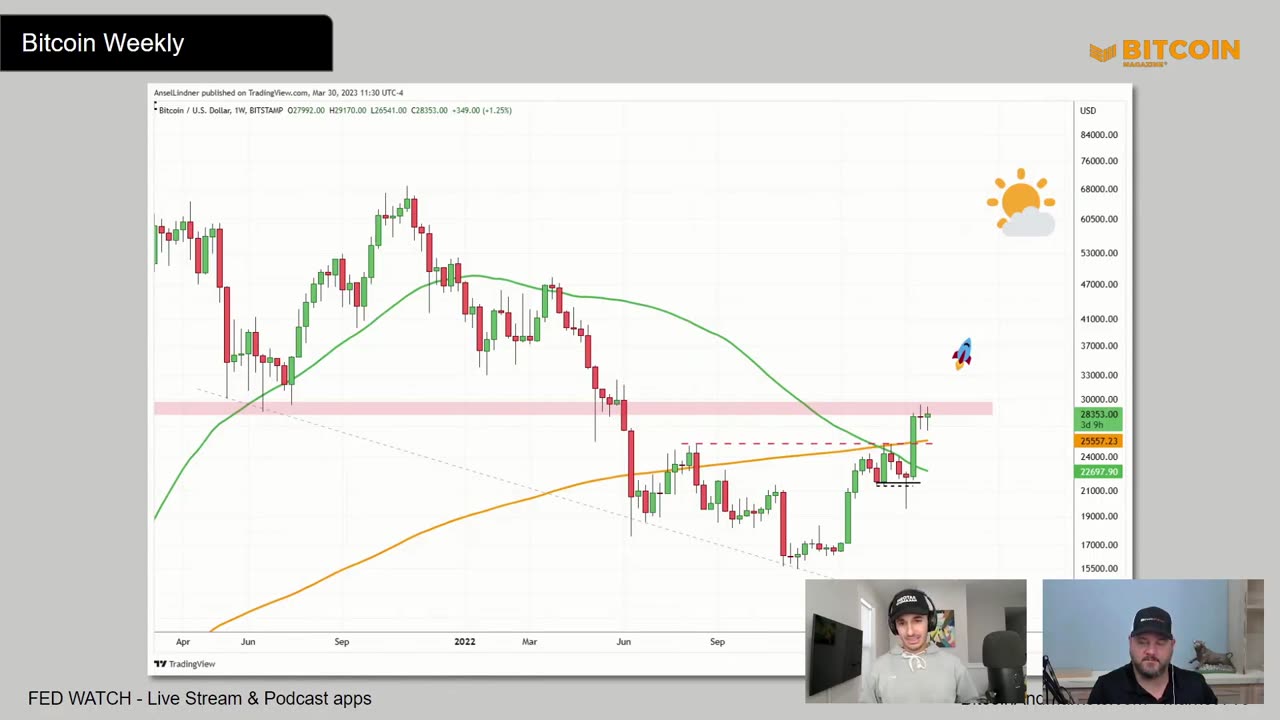
Task: Click the sun and cloud emoji
Action: 1021,202
